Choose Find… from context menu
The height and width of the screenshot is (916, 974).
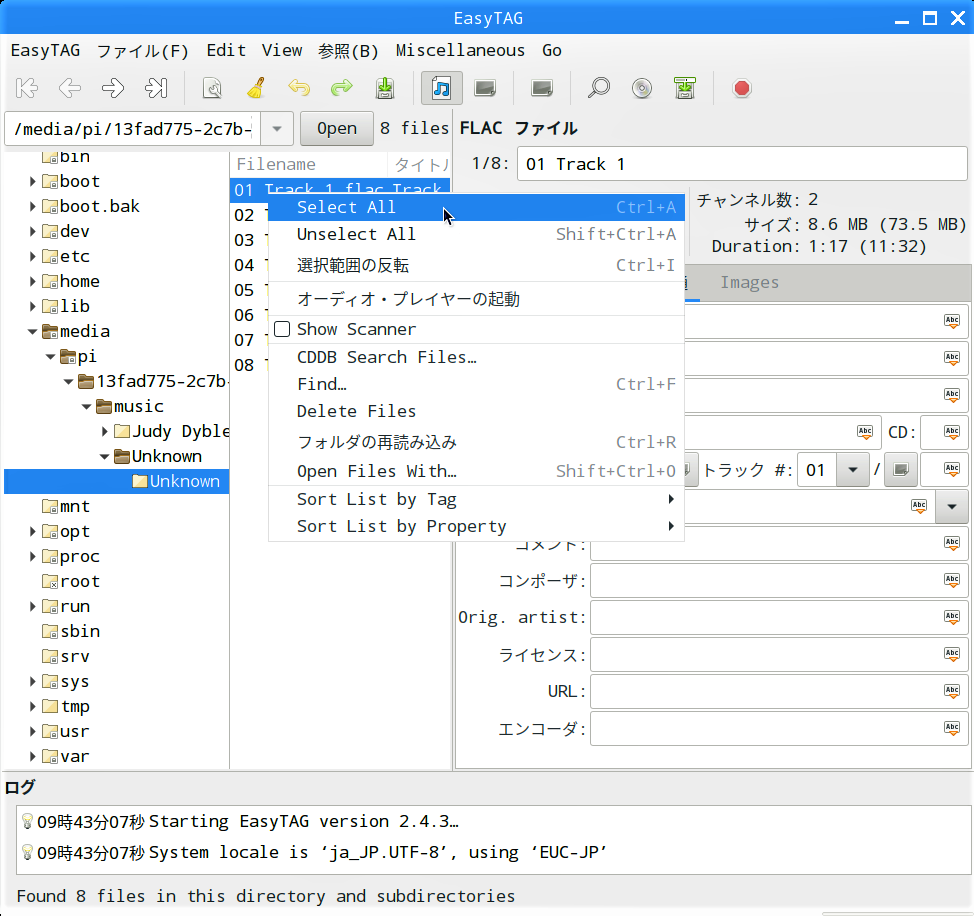[476, 384]
